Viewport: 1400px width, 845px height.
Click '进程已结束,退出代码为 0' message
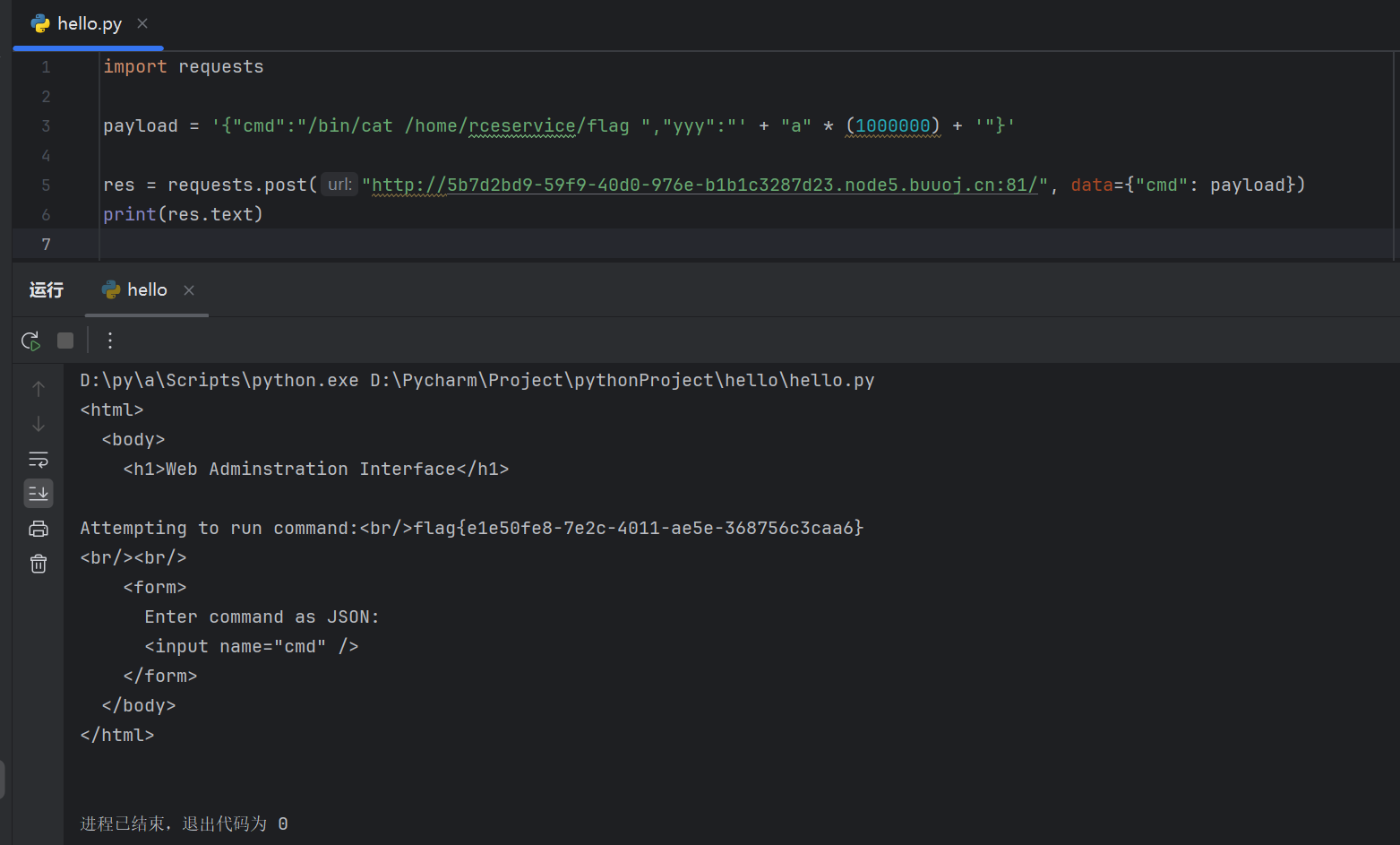[x=185, y=823]
